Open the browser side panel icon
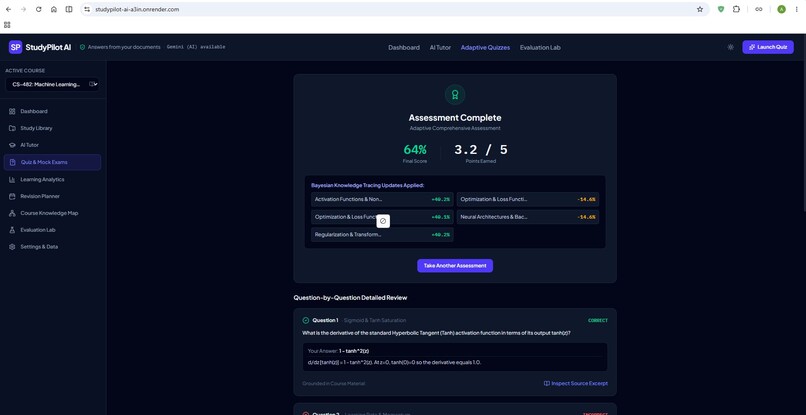The image size is (806, 415). coord(69,9)
